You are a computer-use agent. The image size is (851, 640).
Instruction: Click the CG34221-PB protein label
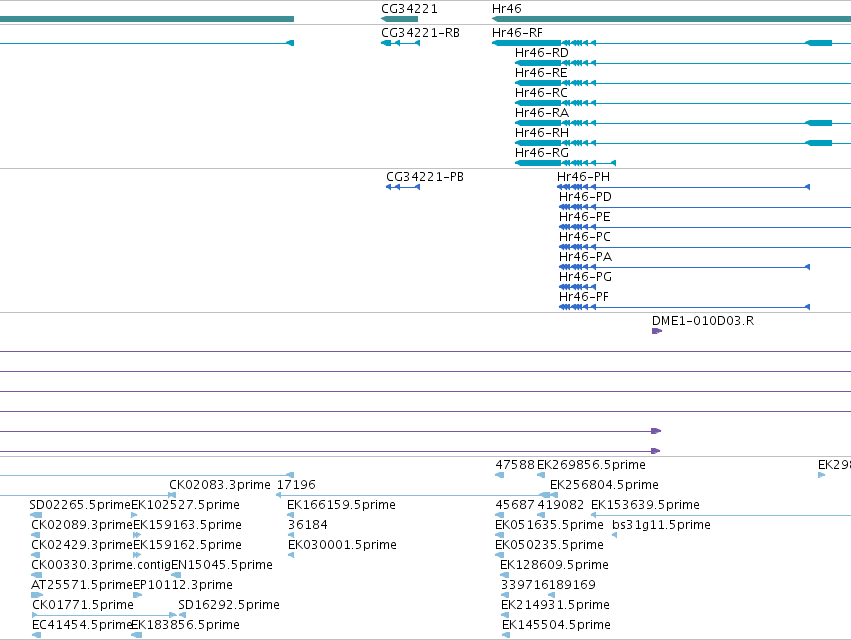(x=425, y=177)
